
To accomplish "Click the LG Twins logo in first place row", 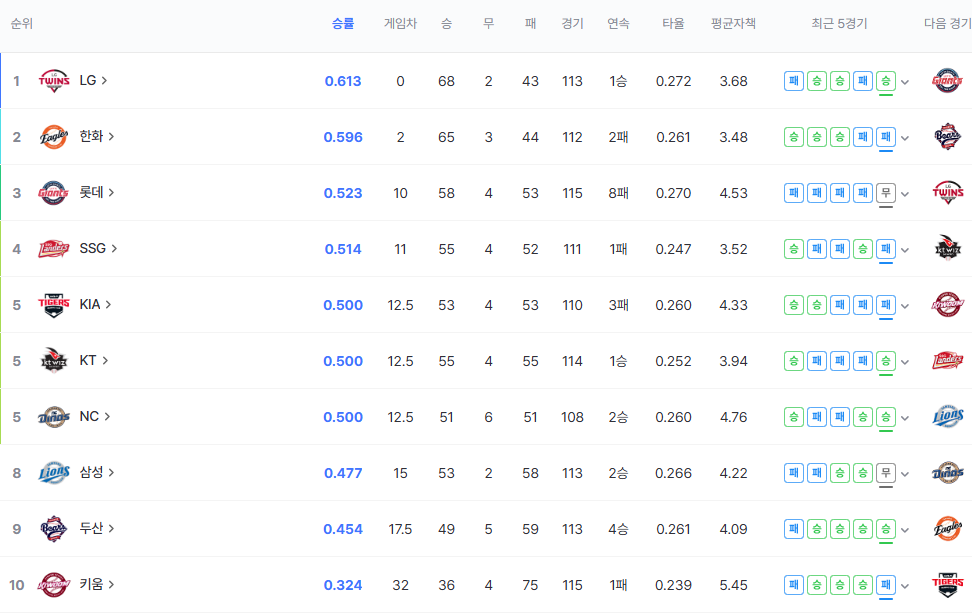I will (x=53, y=81).
